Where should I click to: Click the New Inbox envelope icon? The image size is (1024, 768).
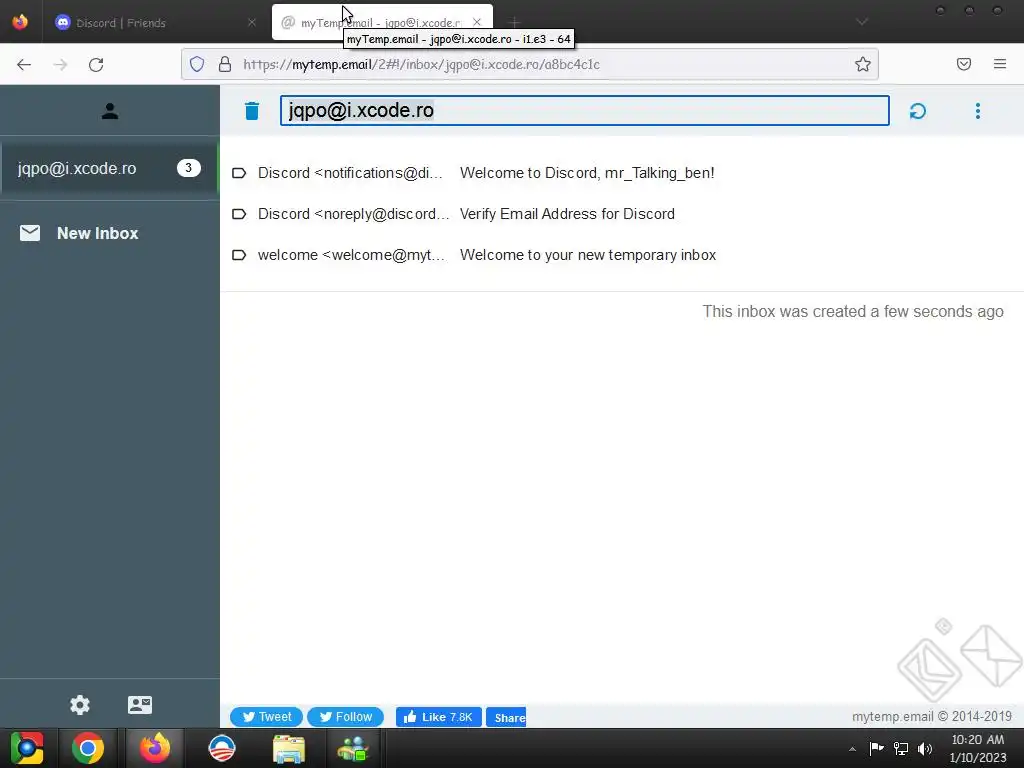30,233
